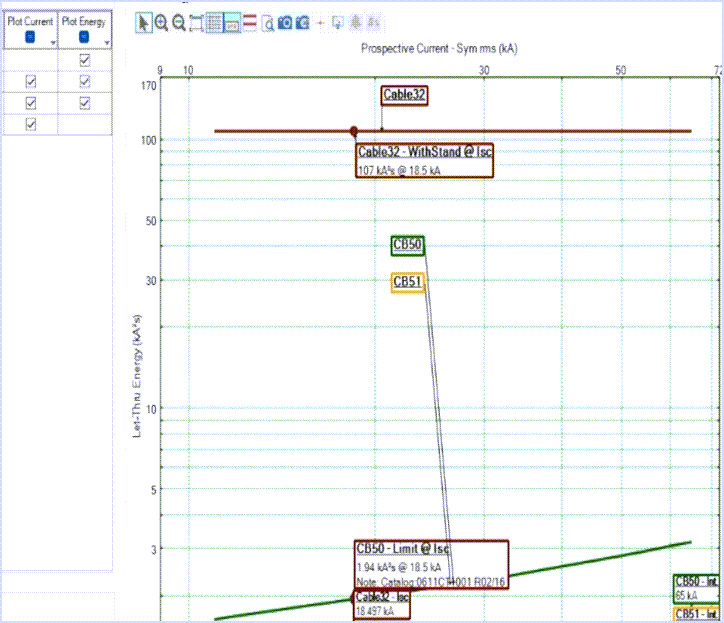Toggle the plot grid lines icon

214,22
